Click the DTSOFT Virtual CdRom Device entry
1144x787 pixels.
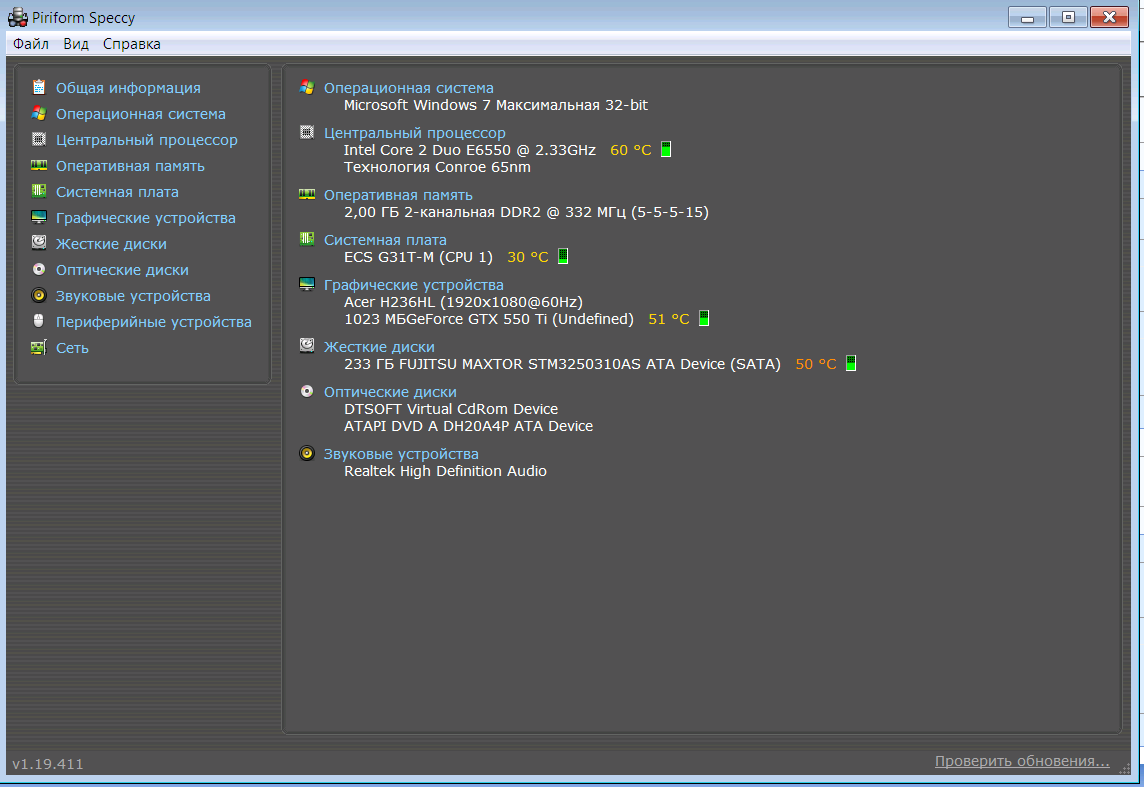pyautogui.click(x=451, y=408)
